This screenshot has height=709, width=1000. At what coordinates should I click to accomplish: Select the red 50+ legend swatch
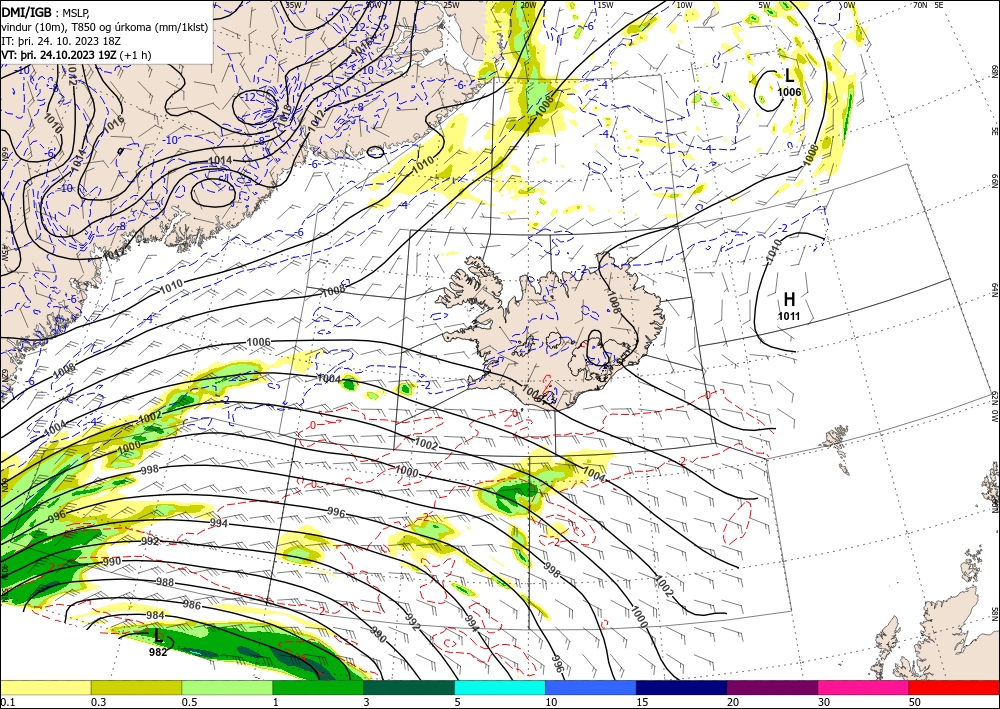click(955, 687)
